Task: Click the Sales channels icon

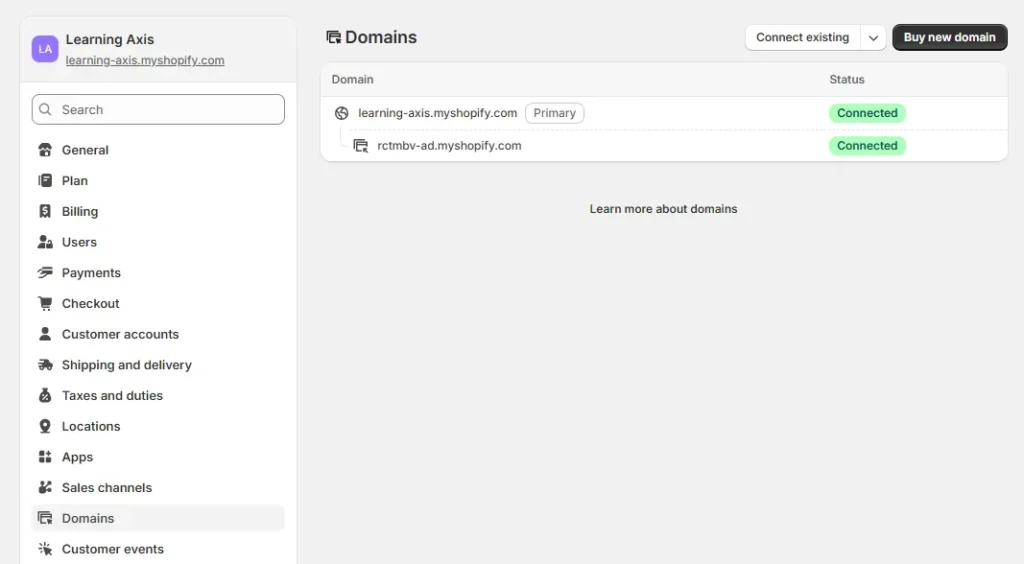Action: (45, 488)
